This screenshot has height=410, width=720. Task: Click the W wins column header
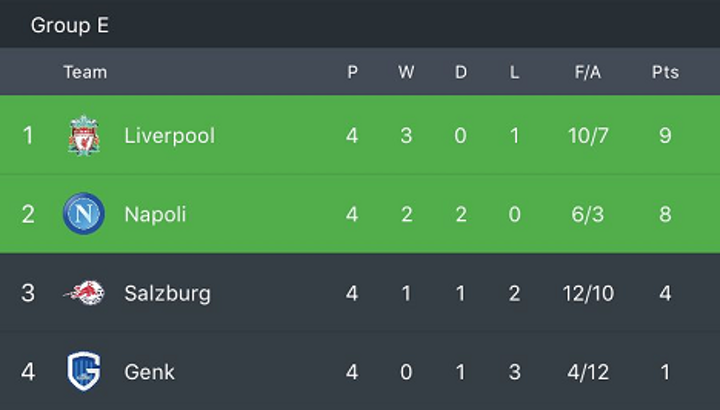click(406, 72)
